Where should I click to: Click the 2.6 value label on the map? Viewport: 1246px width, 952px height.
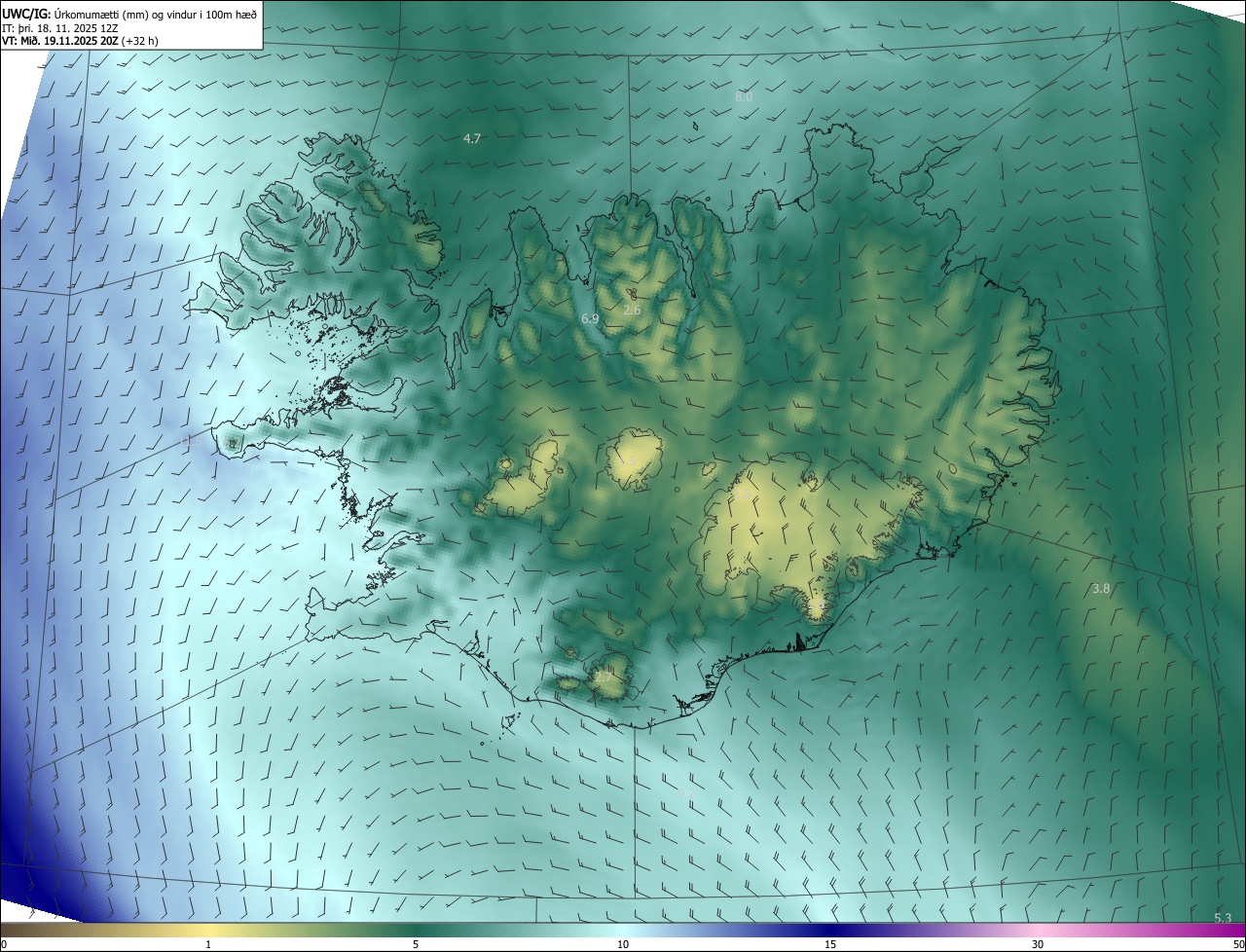632,310
